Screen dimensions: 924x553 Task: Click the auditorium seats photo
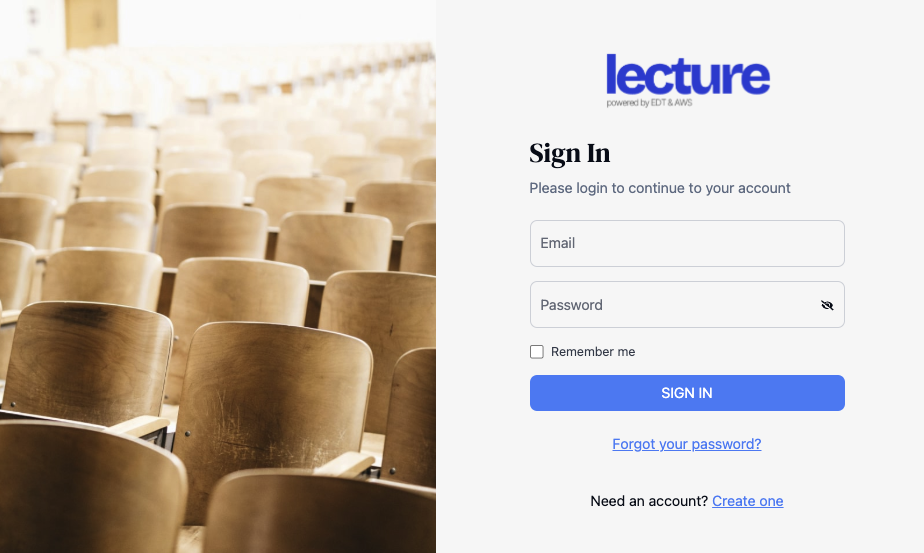218,276
